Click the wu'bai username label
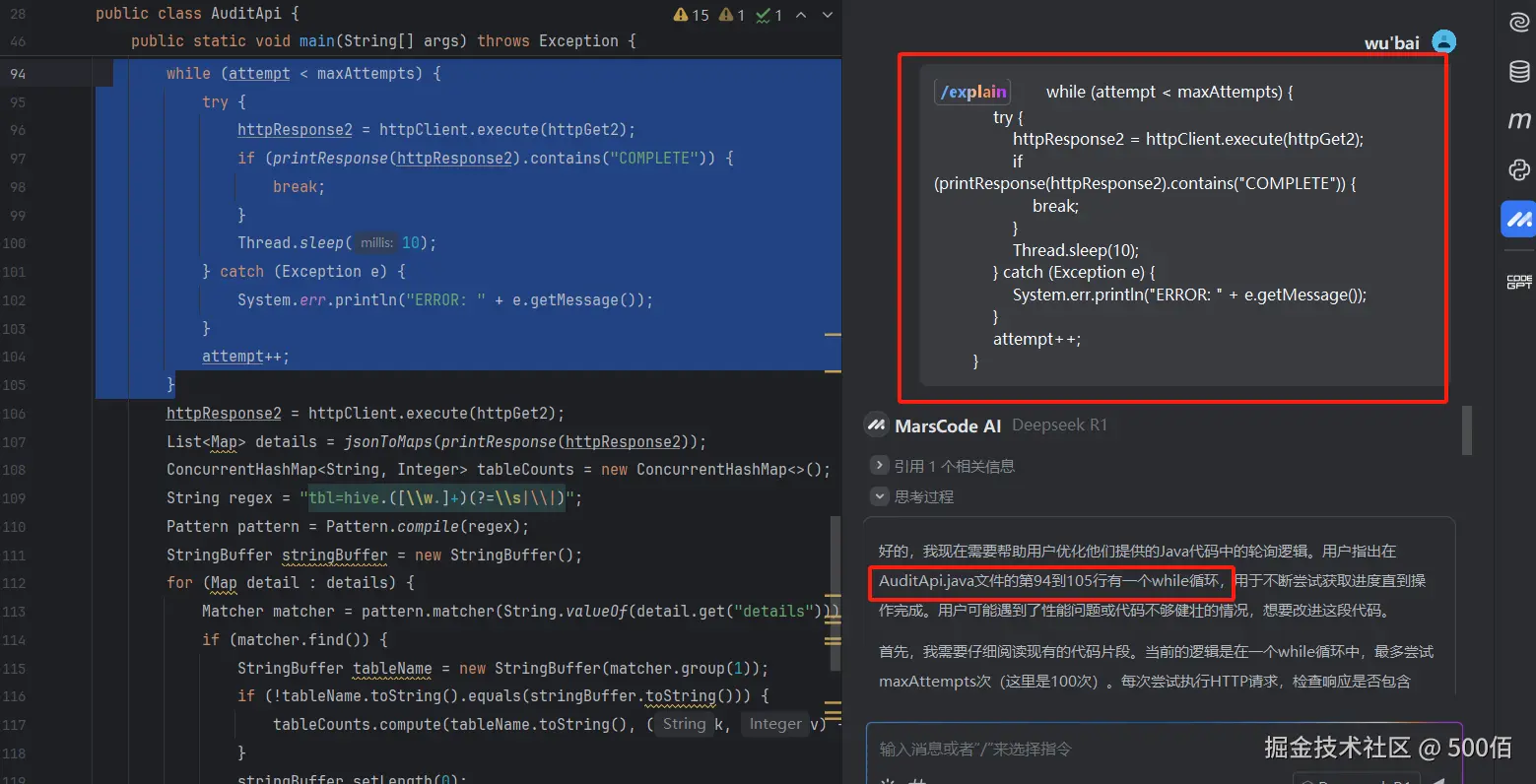The width and height of the screenshot is (1536, 784). pos(1392,42)
